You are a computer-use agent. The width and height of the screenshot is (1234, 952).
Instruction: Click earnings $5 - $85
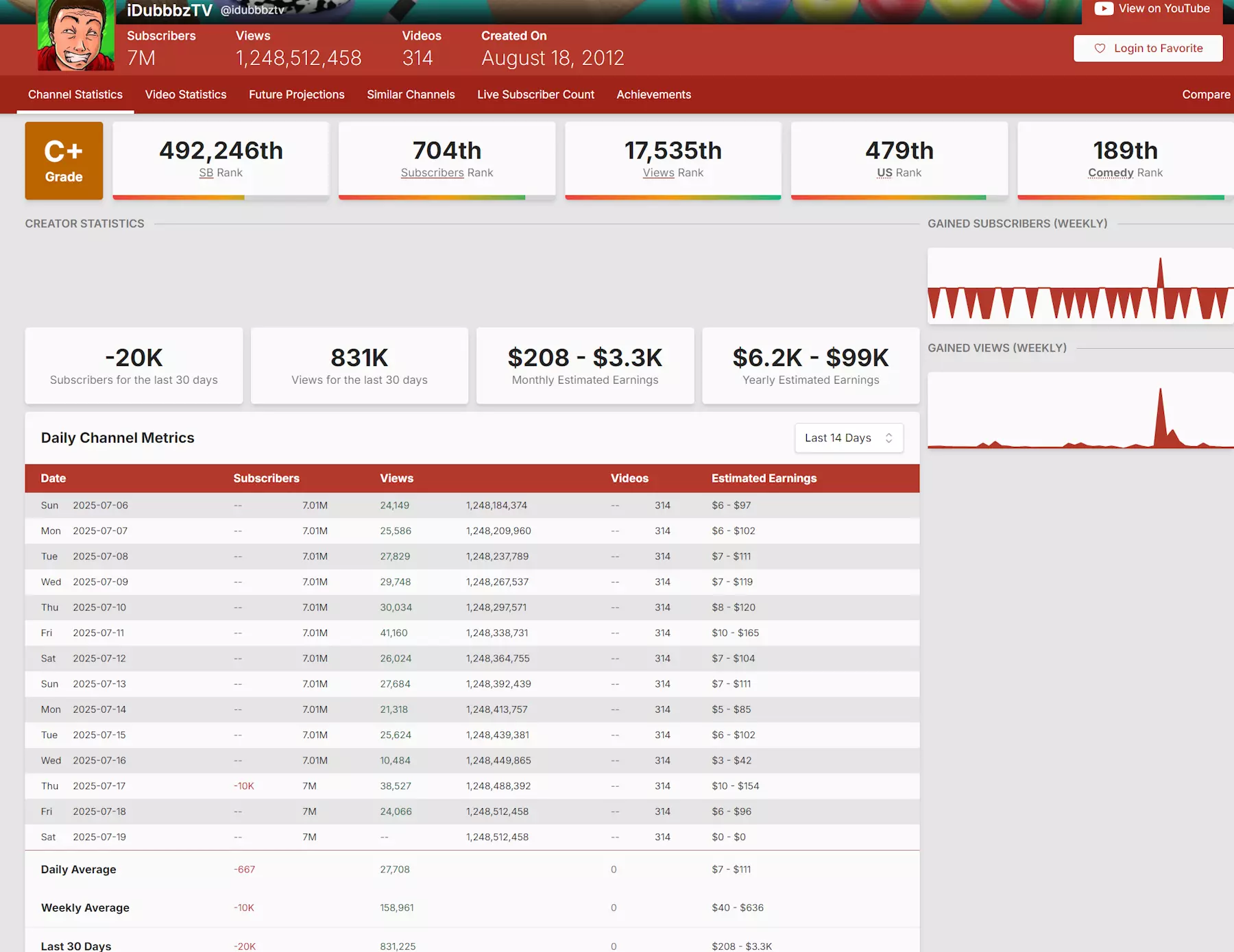coord(731,709)
